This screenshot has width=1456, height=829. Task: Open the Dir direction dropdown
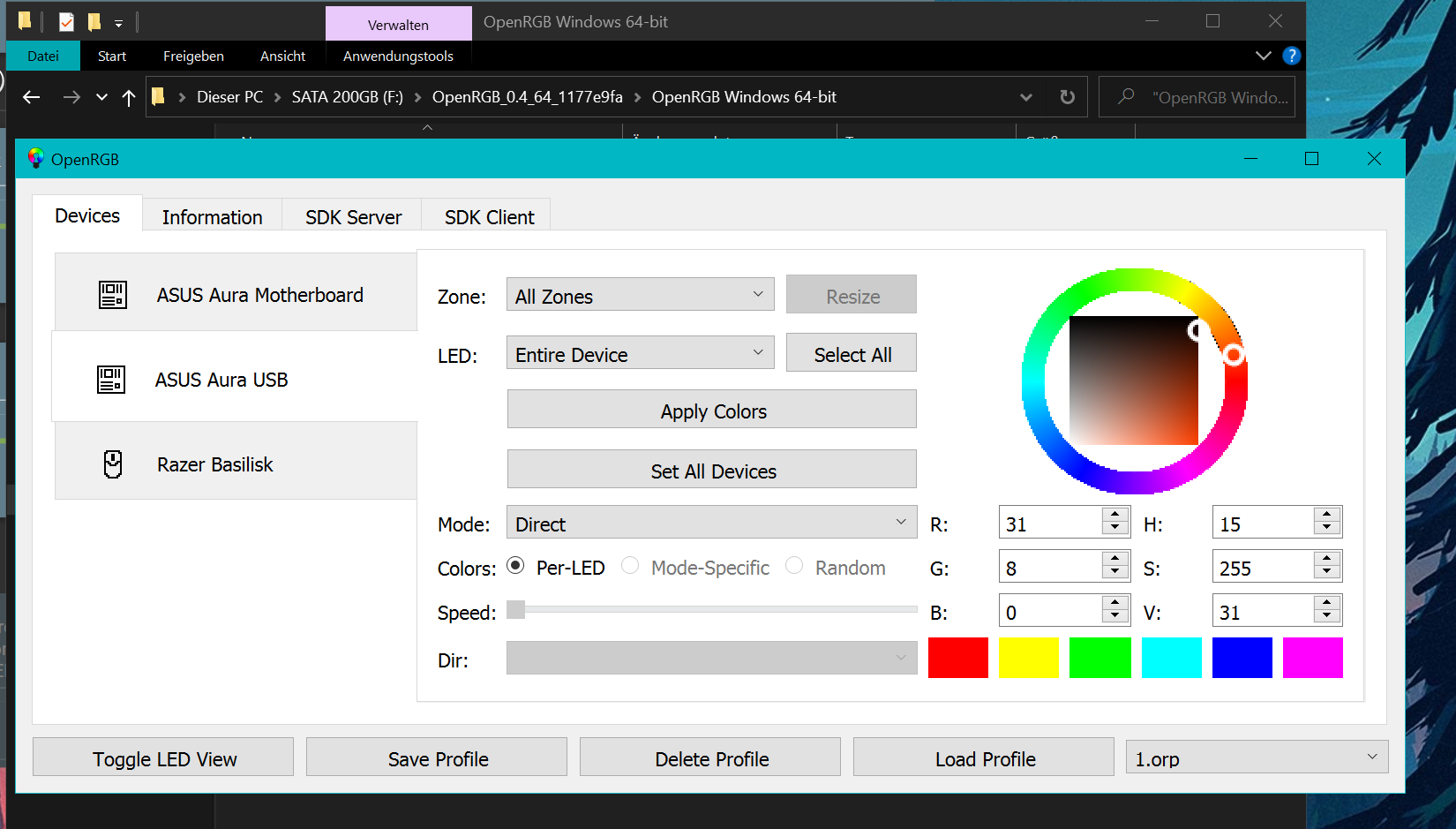[711, 658]
